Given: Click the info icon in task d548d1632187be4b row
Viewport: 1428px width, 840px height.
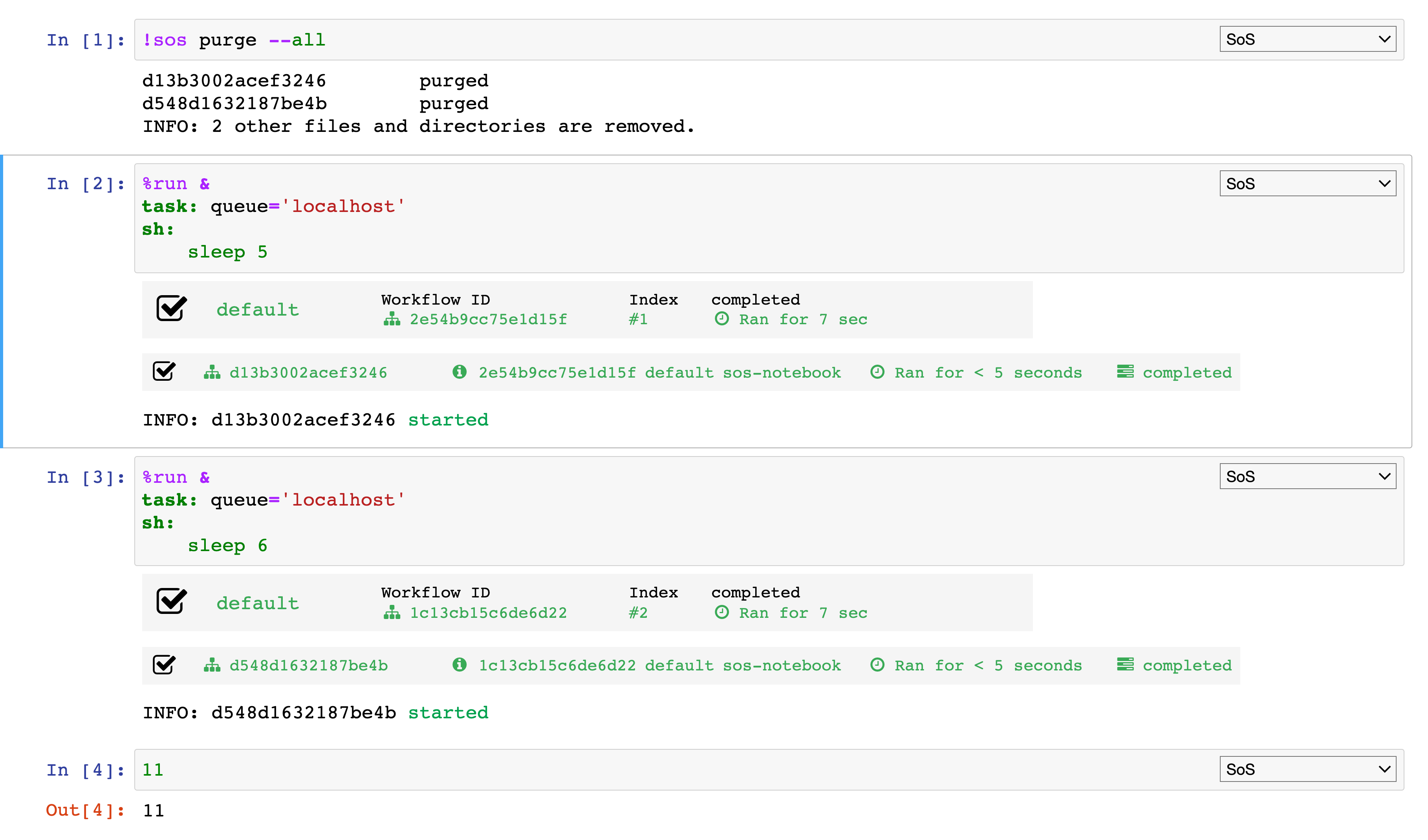Looking at the screenshot, I should point(460,666).
